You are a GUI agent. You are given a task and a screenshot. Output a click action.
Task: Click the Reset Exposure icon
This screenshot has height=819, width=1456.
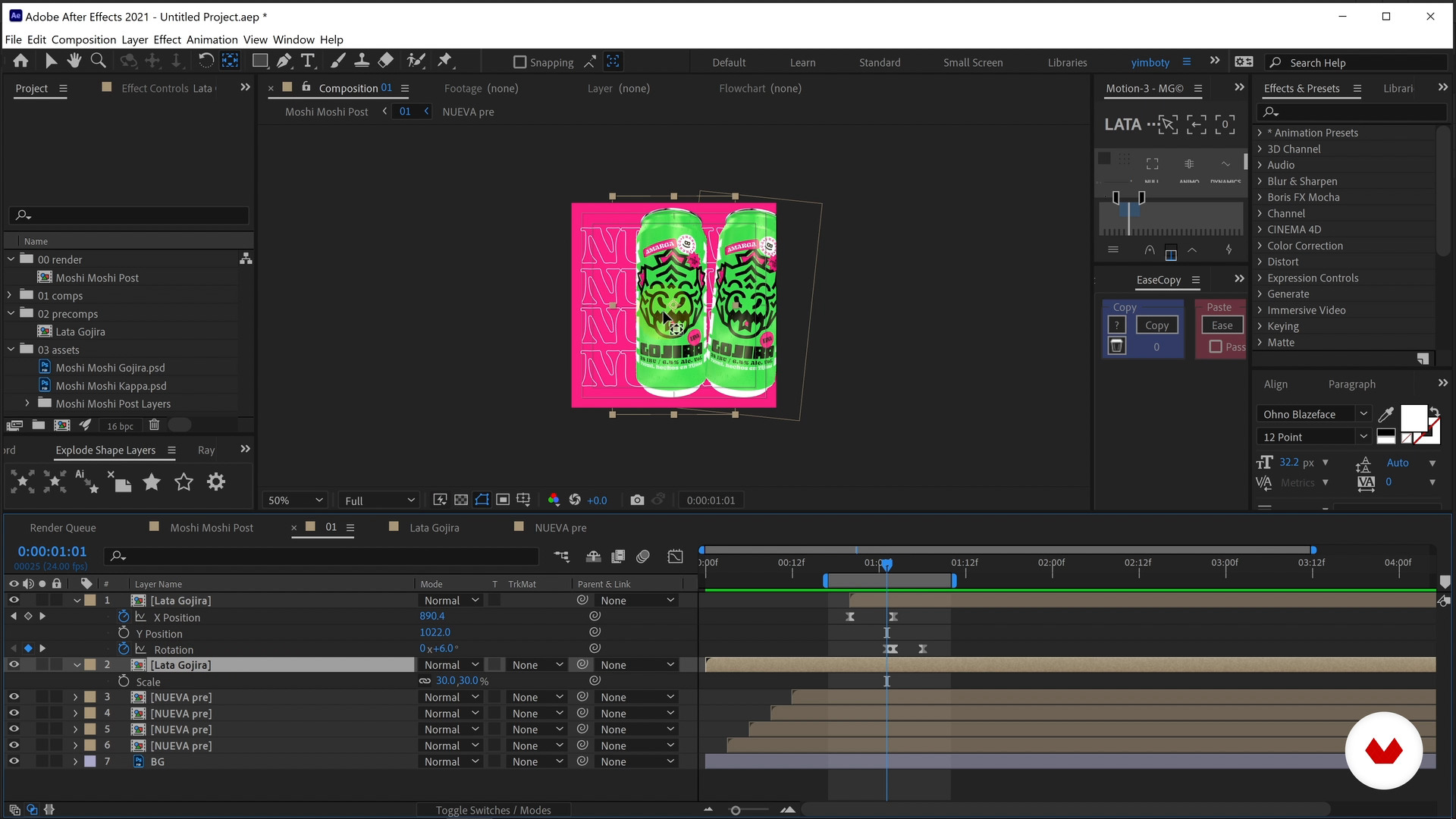575,500
